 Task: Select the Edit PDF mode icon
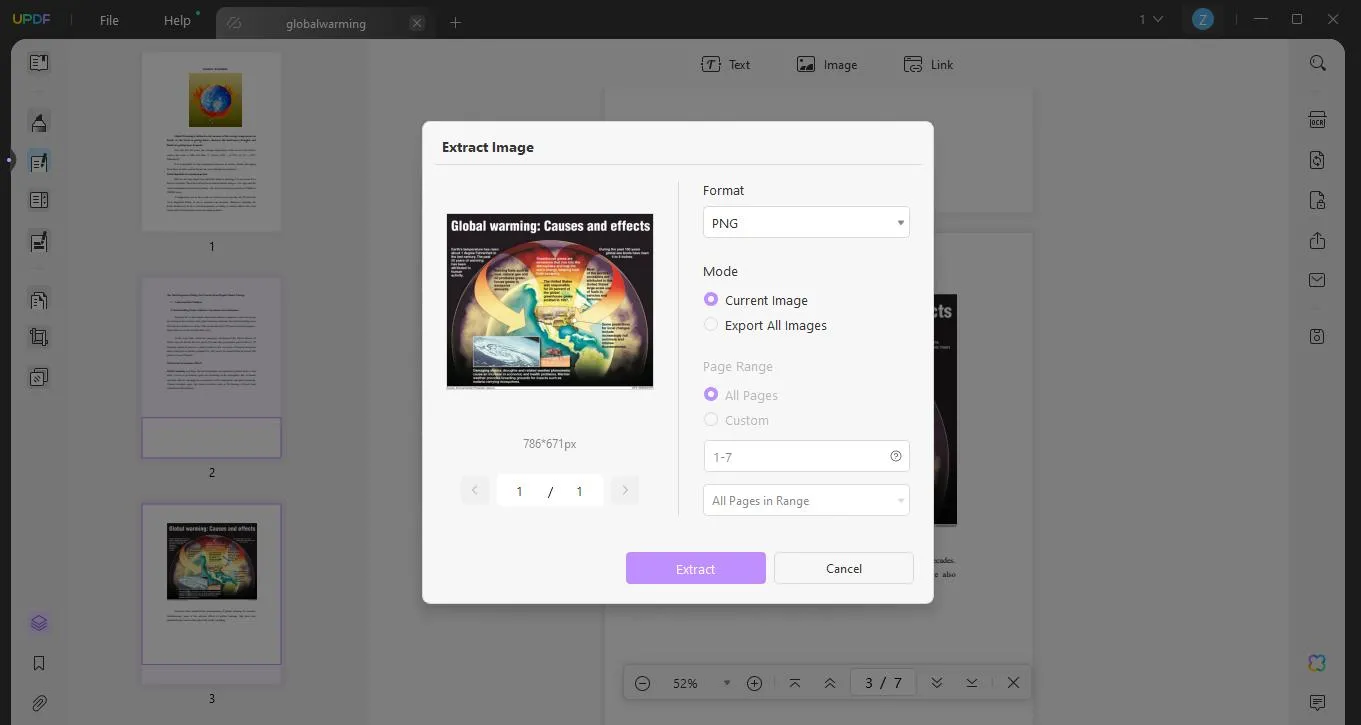tap(39, 162)
